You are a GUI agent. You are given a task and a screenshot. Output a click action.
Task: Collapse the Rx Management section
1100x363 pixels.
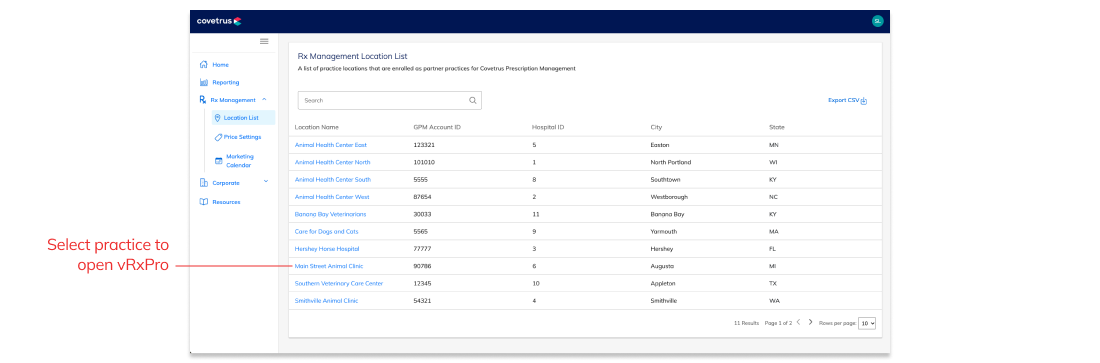pos(264,100)
